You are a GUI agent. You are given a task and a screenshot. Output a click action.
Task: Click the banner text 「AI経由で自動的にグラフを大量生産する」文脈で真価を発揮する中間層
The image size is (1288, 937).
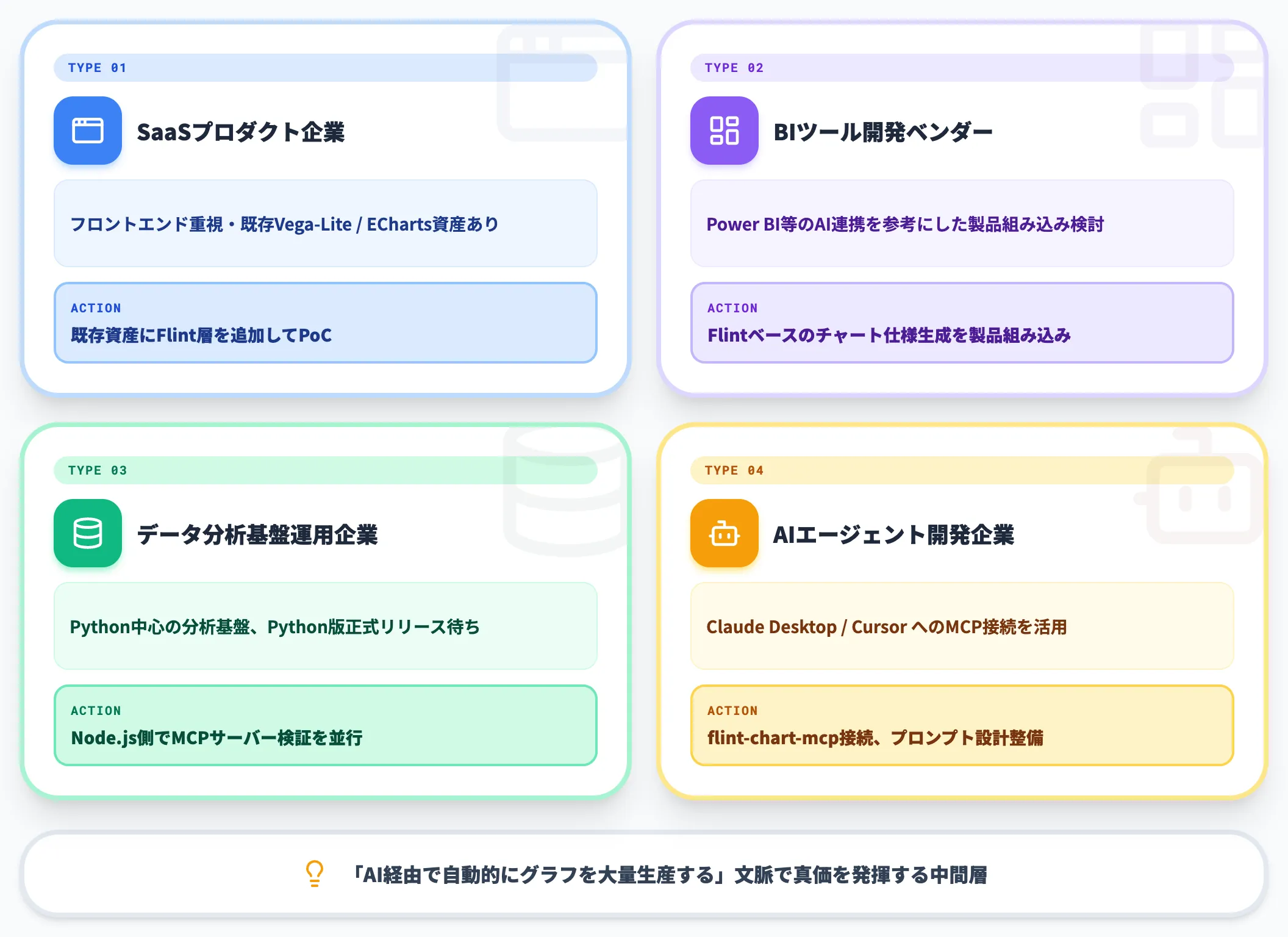click(670, 874)
